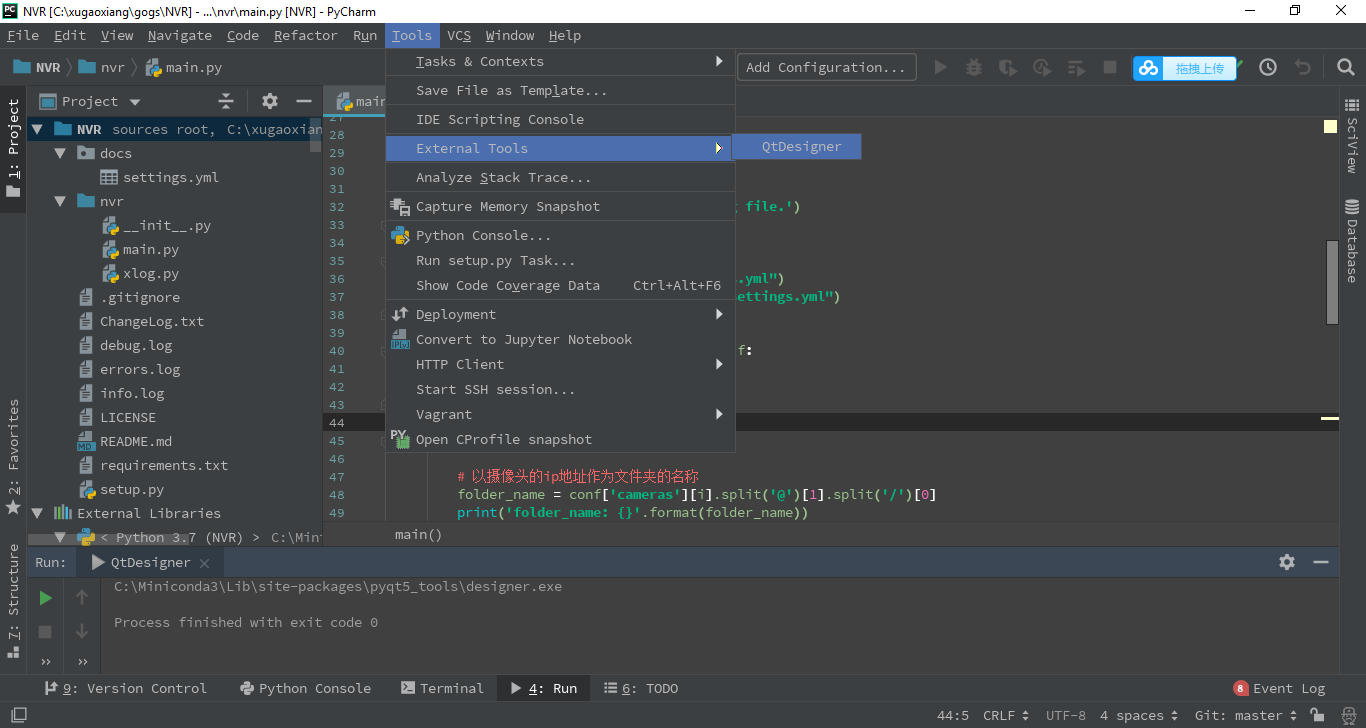The width and height of the screenshot is (1366, 728).
Task: Open 4 spaces indent dropdown
Action: (1139, 715)
